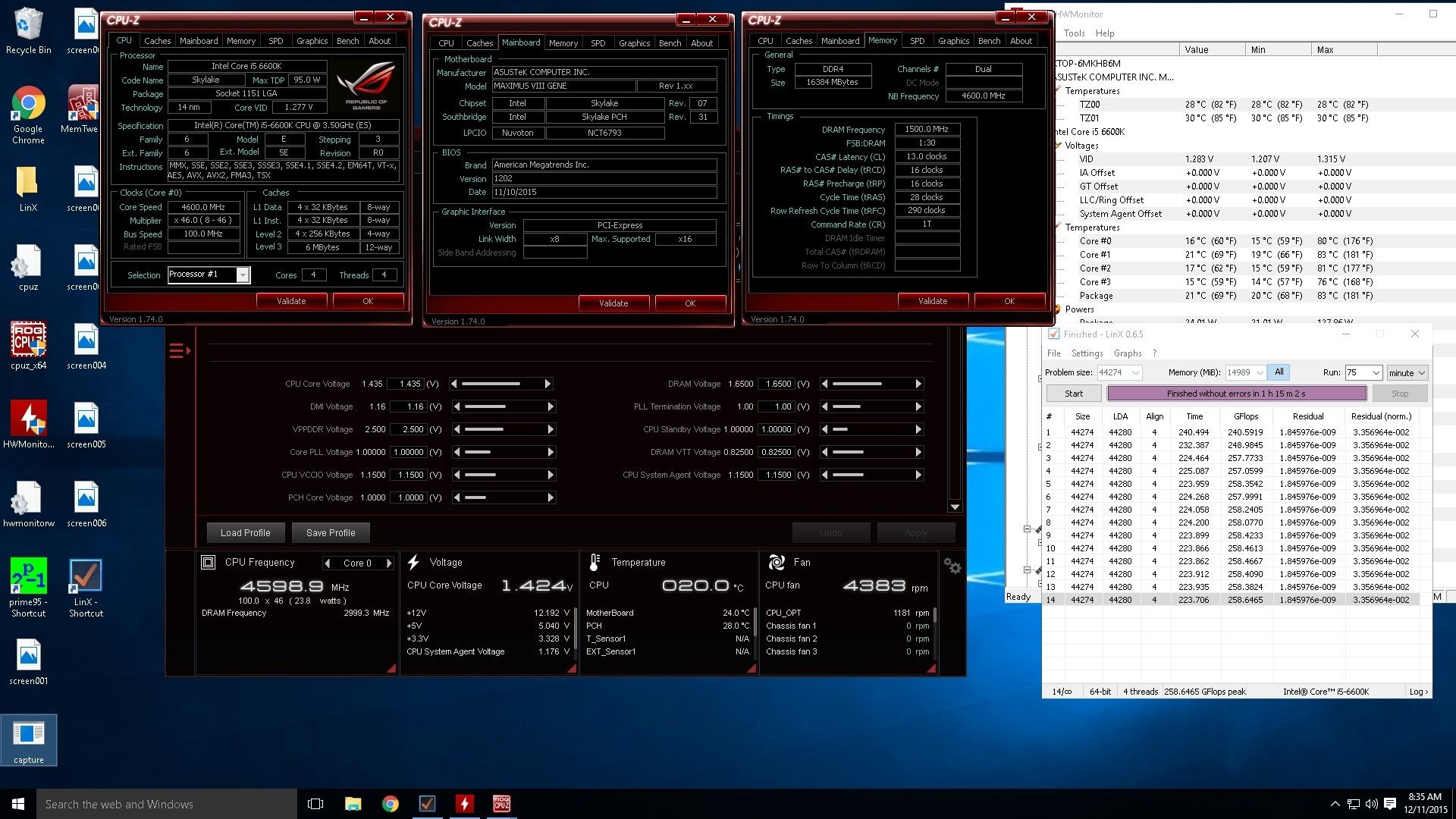Open the screen004 image file icon
This screenshot has width=1456, height=819.
click(x=86, y=346)
